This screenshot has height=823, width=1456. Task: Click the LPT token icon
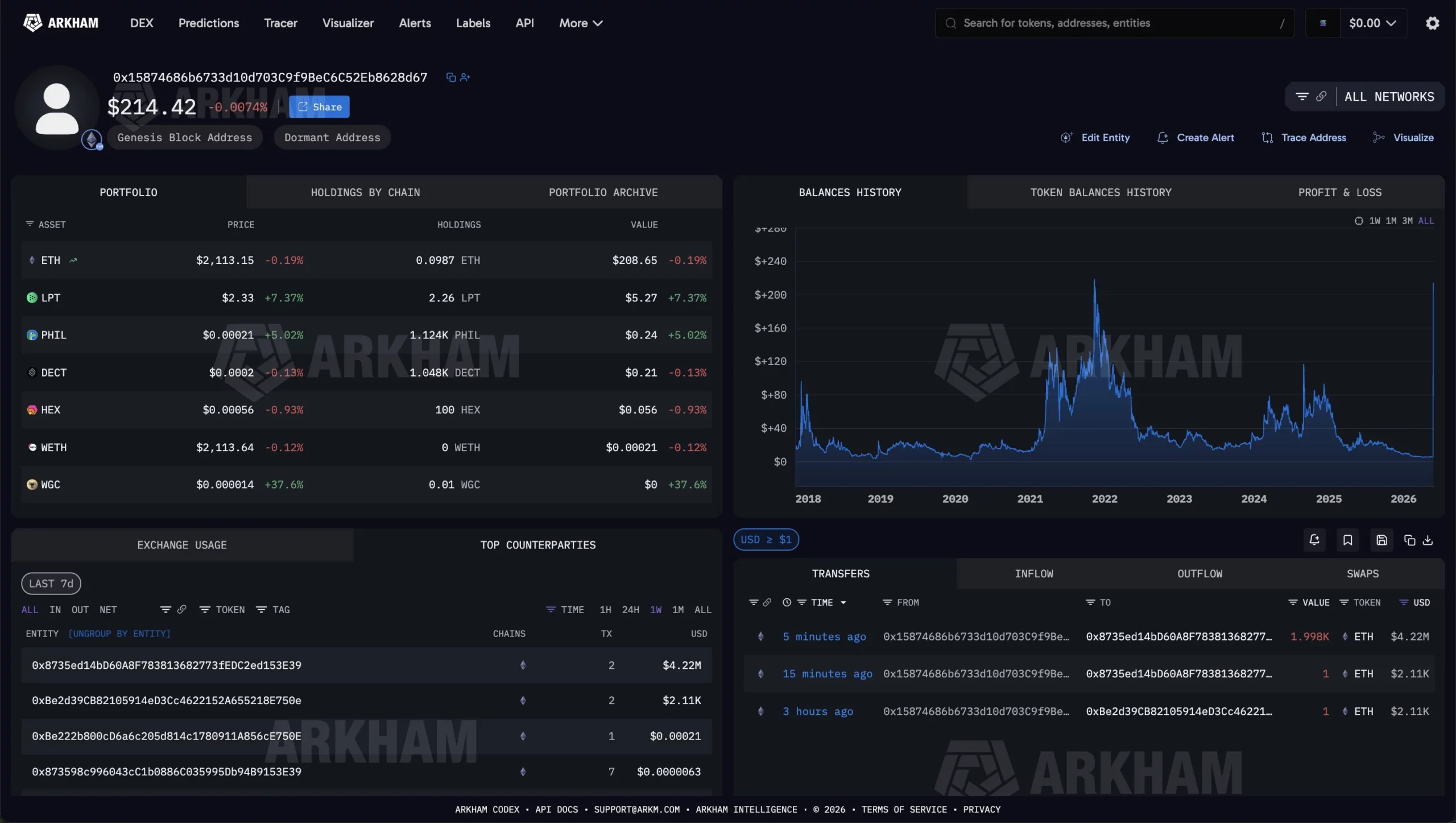pyautogui.click(x=32, y=297)
